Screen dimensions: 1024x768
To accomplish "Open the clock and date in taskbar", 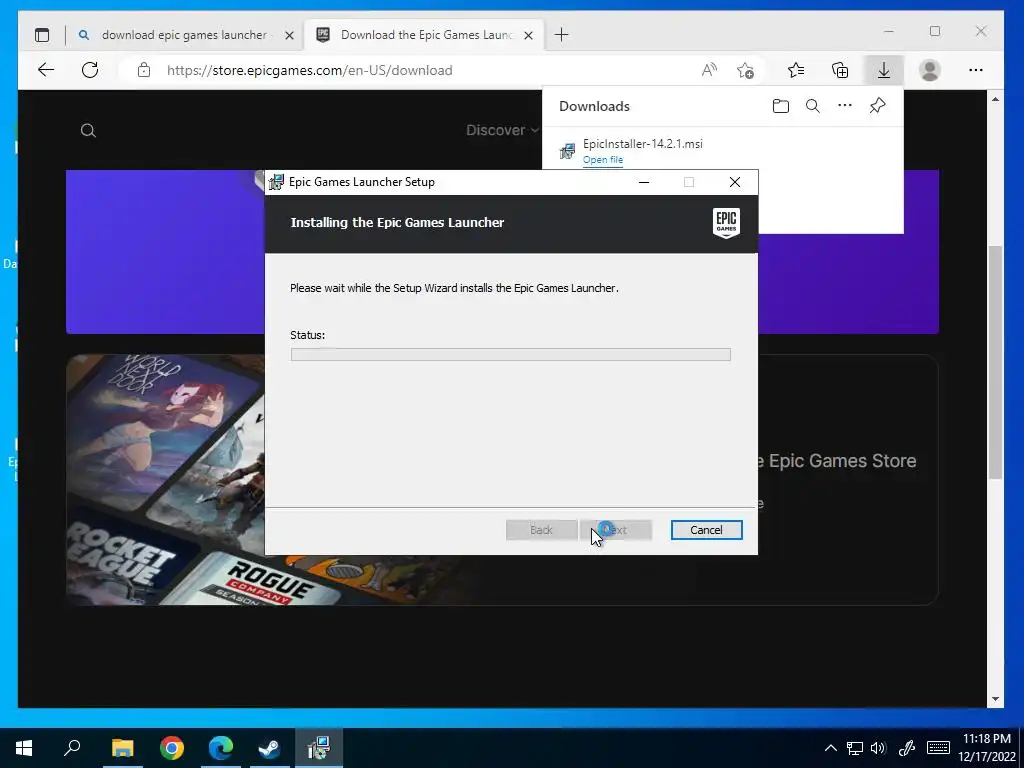I will (x=986, y=748).
